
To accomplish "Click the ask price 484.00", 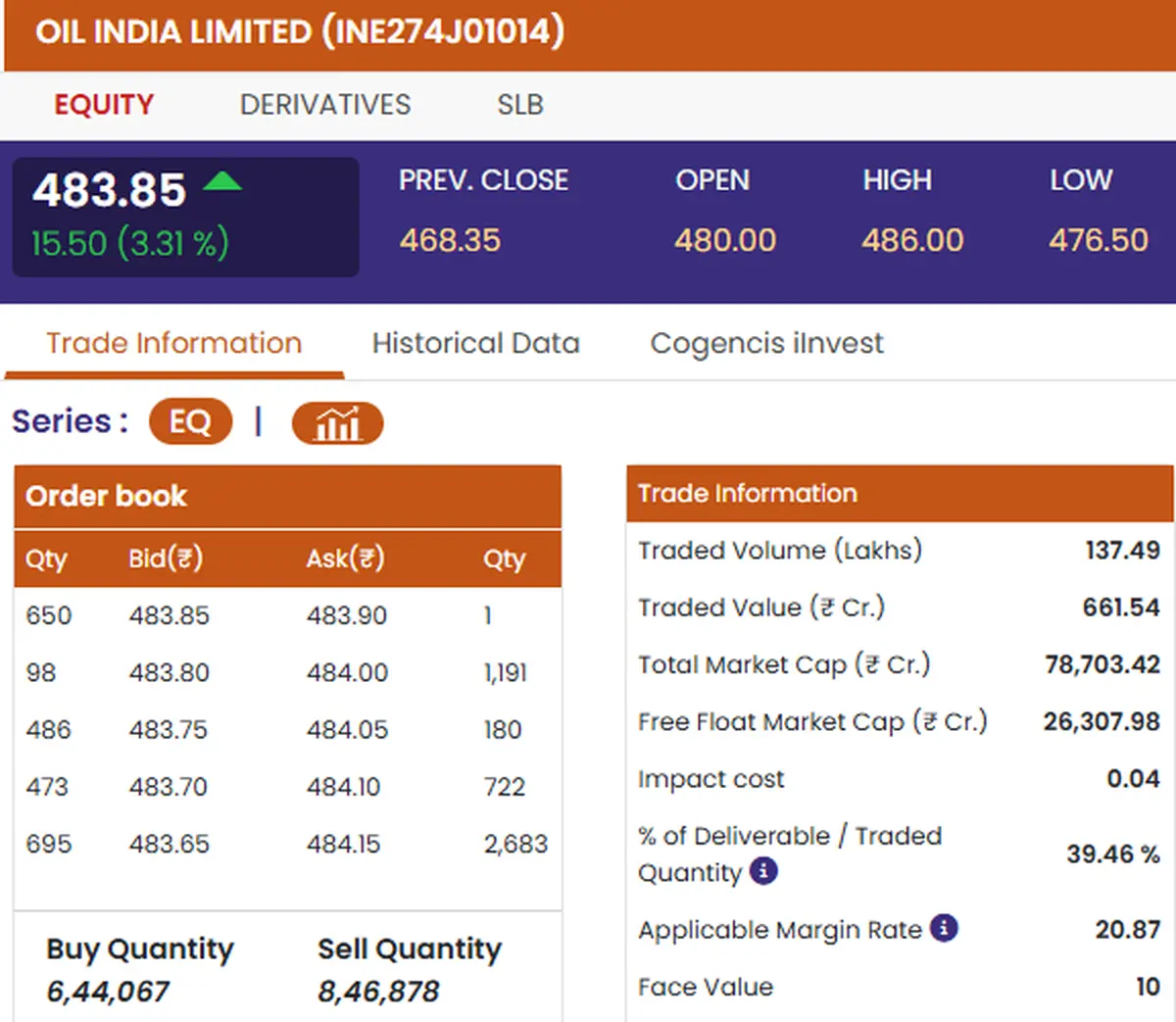I will click(348, 672).
